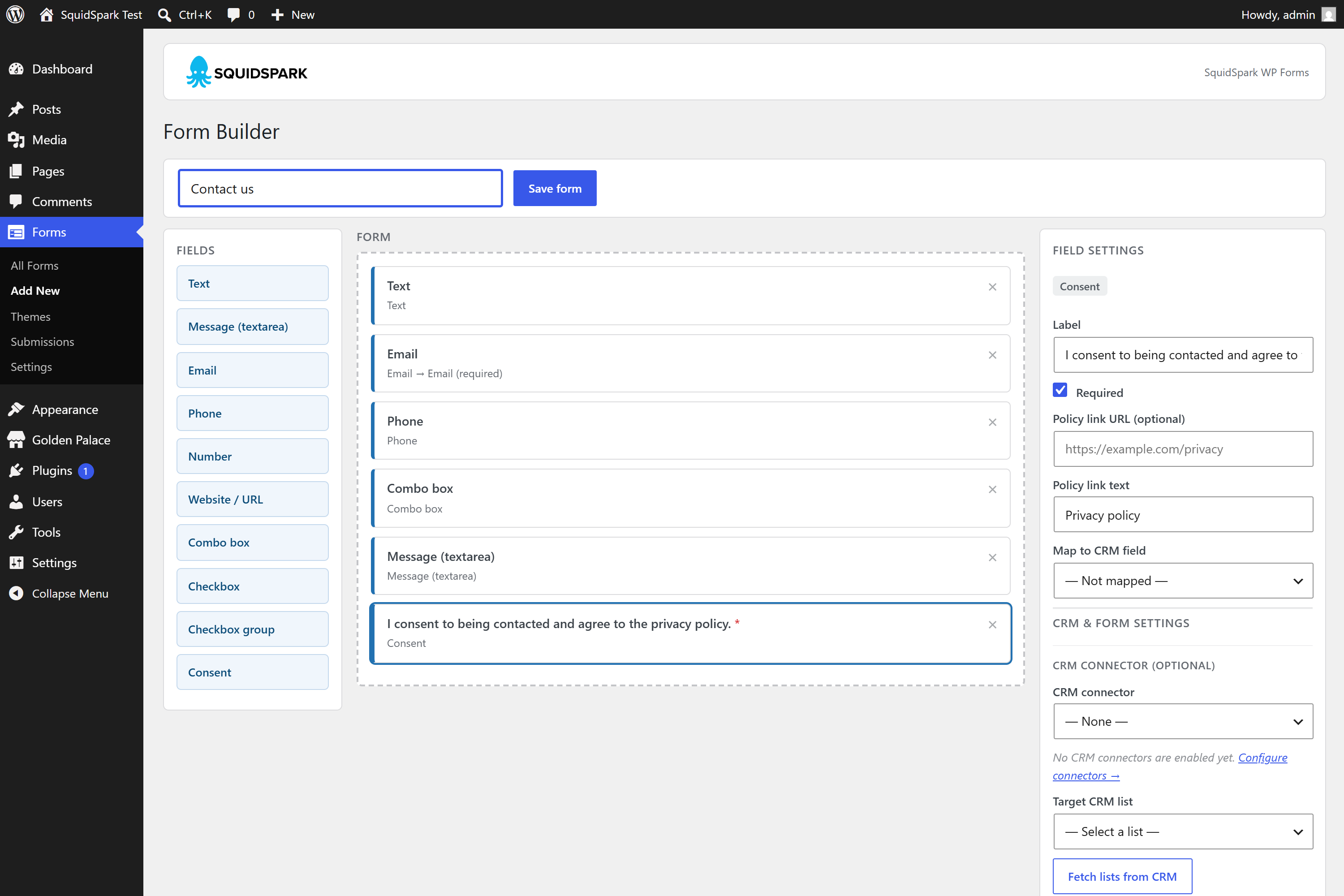Click the plus New icon

[277, 15]
